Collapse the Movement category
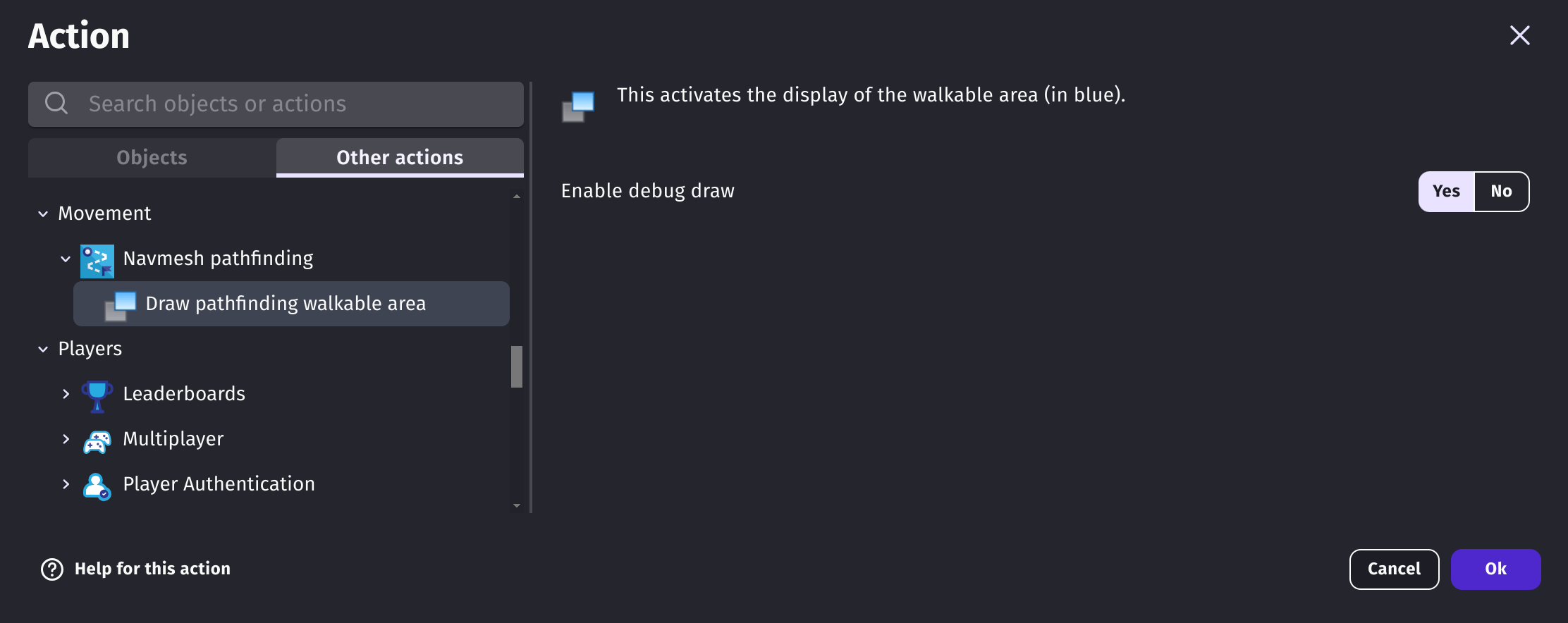 pyautogui.click(x=43, y=214)
